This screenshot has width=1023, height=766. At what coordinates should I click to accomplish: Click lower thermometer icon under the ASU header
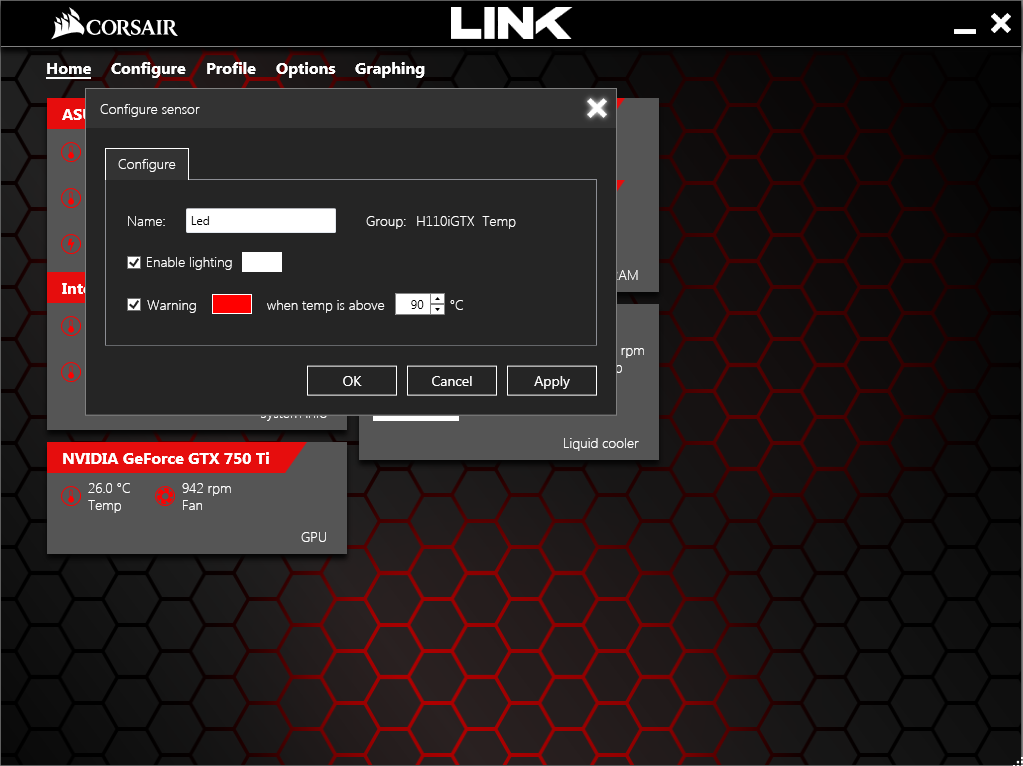click(70, 198)
